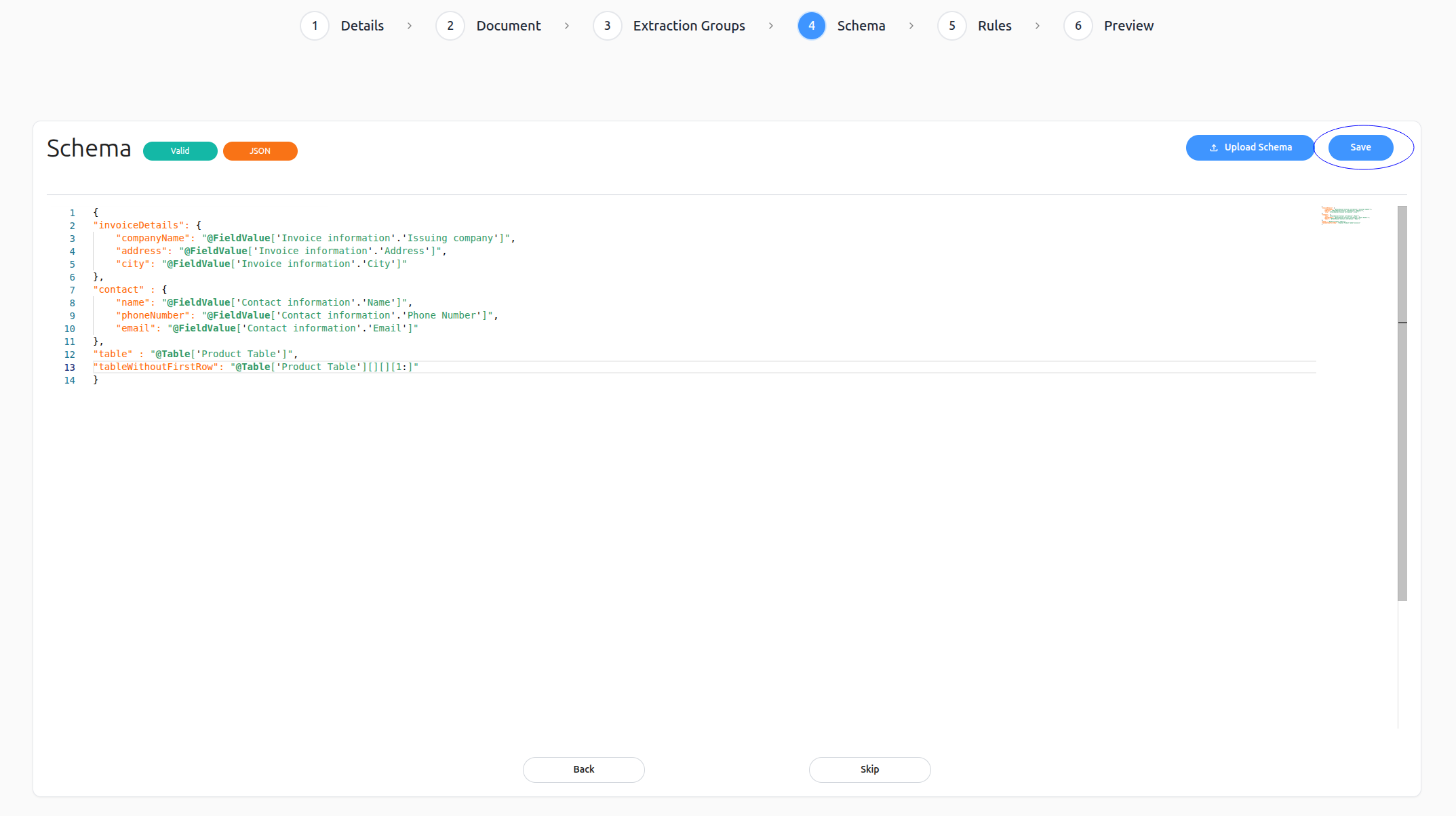This screenshot has height=816, width=1456.
Task: Open the Rules step label
Action: click(994, 26)
